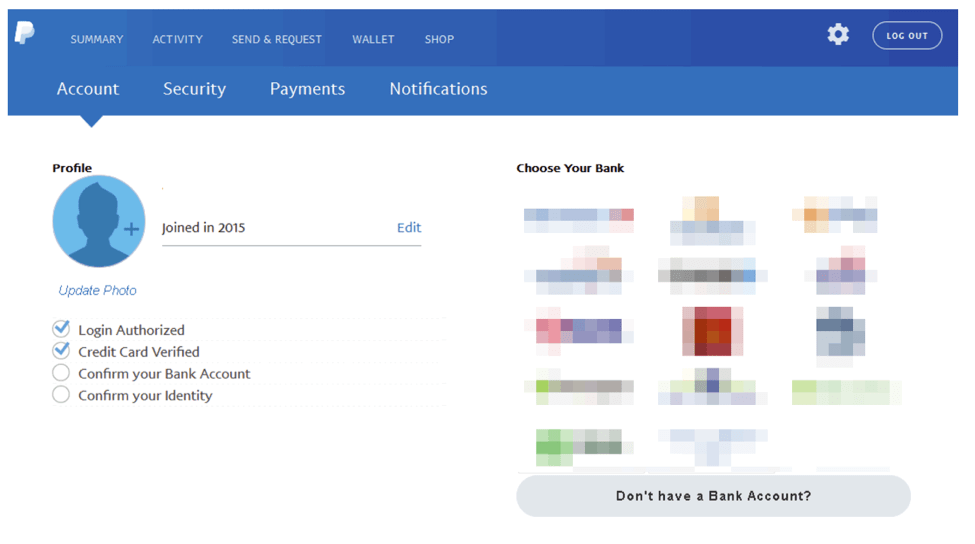Viewport: 975px width, 544px height.
Task: Open the Notifications tab
Action: coord(438,89)
